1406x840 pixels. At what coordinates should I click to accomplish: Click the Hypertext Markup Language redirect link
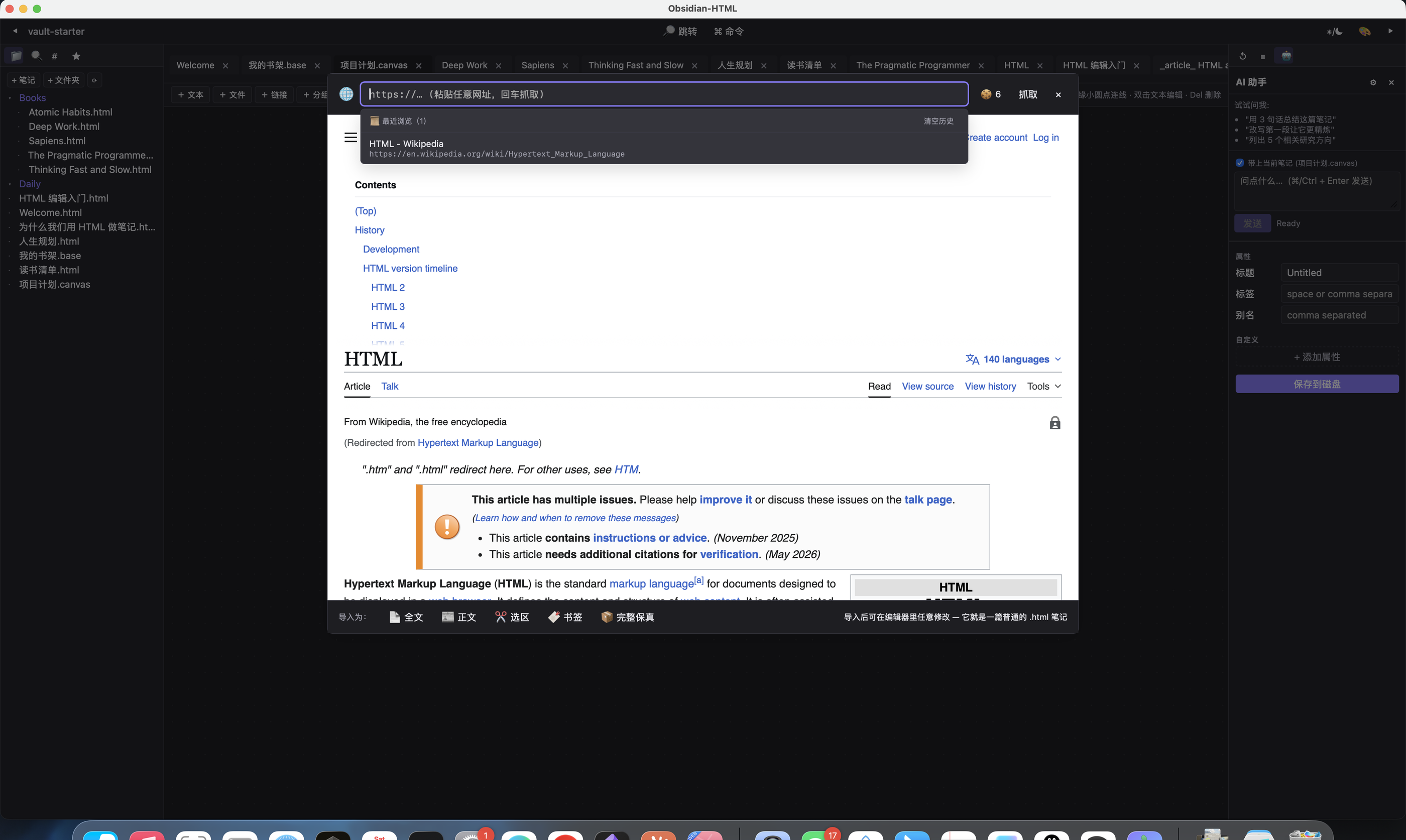pyautogui.click(x=478, y=443)
